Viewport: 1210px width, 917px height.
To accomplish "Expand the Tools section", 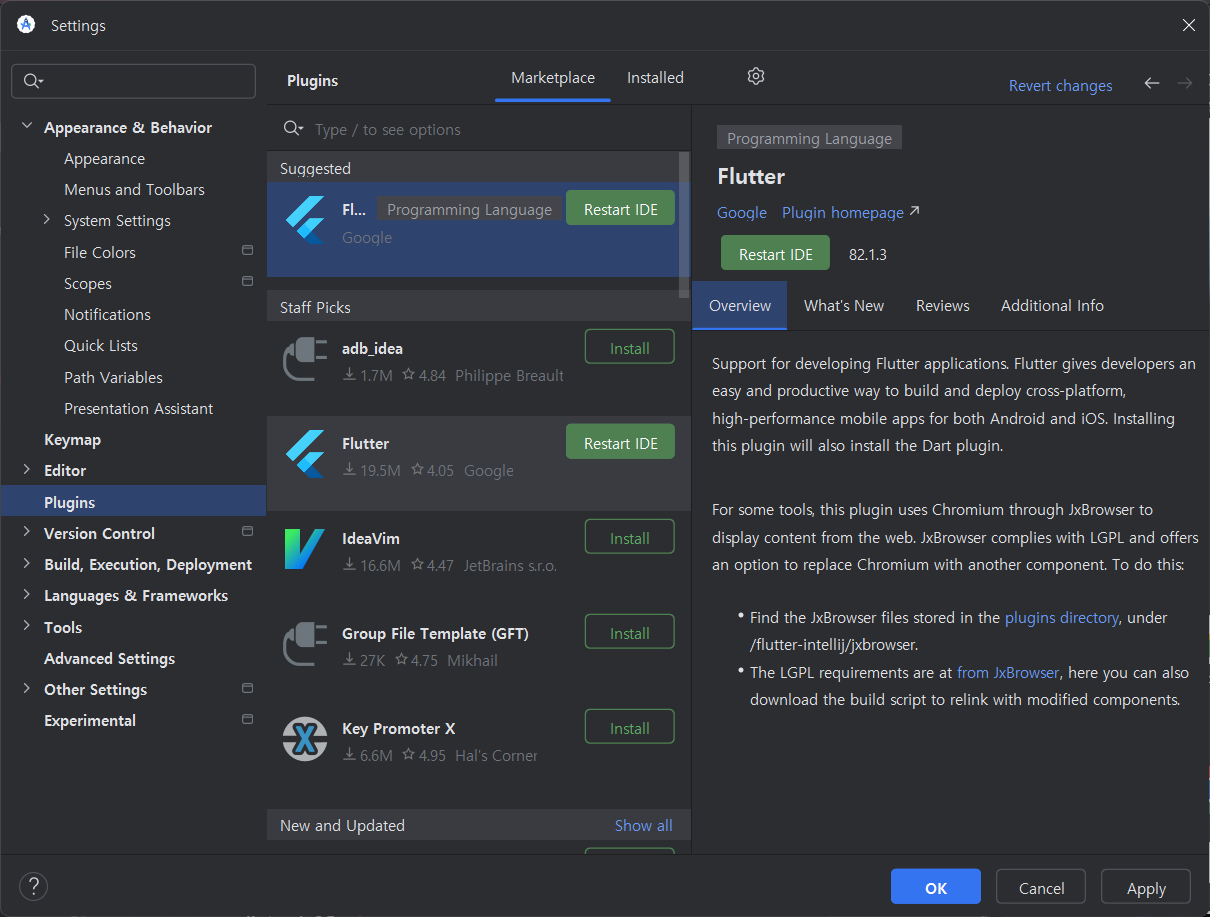I will click(26, 627).
